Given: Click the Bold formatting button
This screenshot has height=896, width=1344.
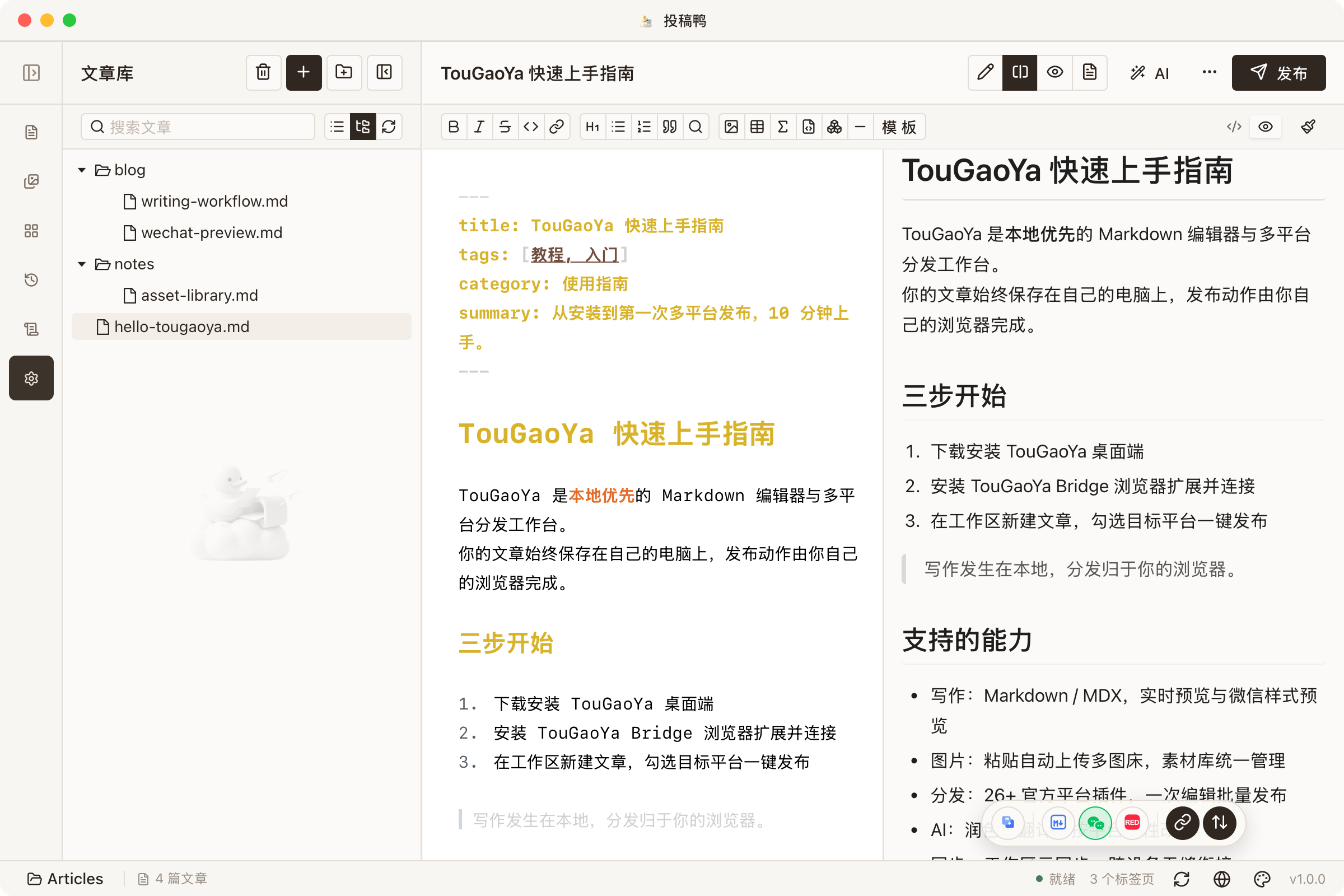Looking at the screenshot, I should point(454,127).
